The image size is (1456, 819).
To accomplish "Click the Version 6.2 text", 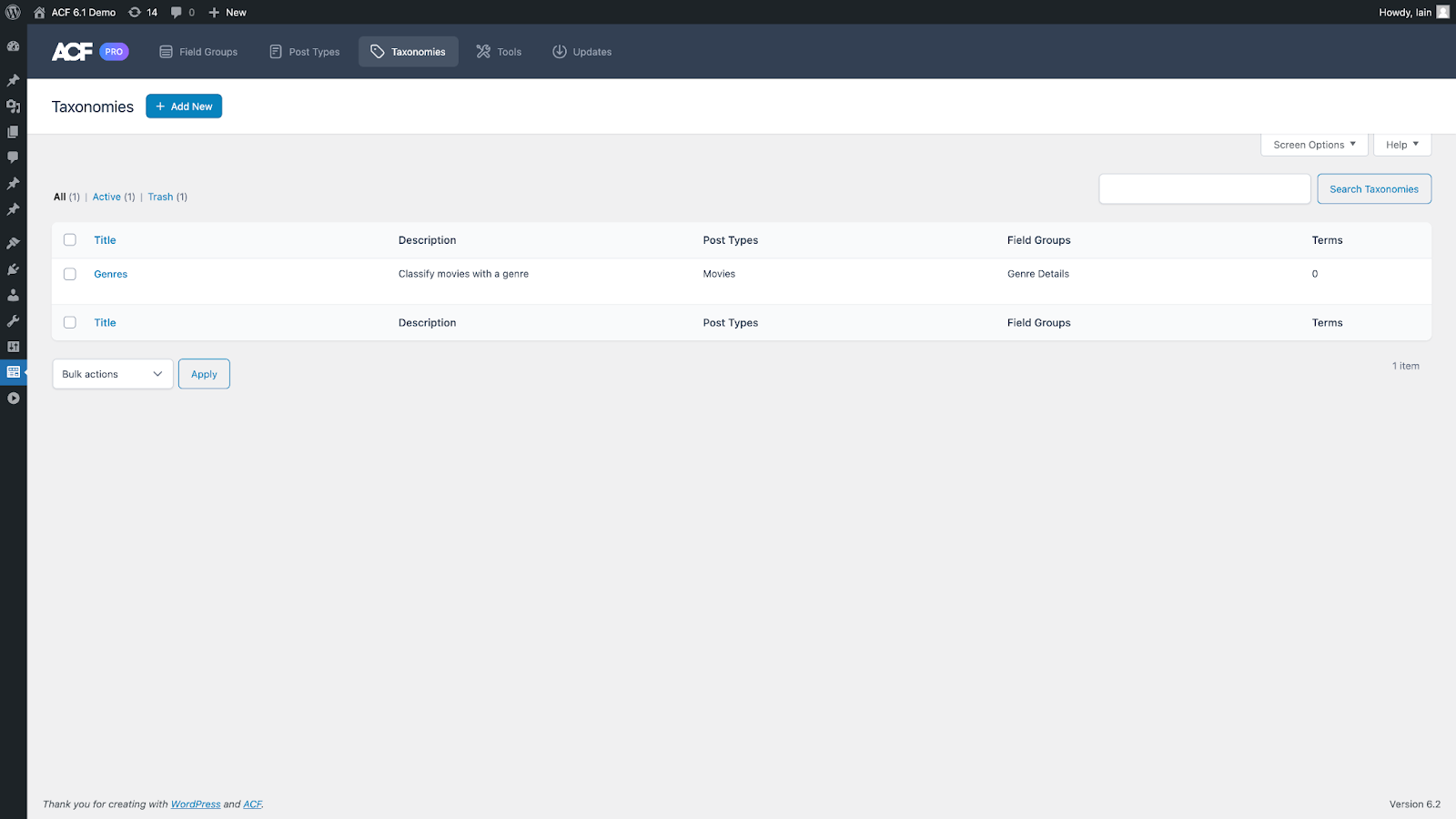I will click(1415, 804).
